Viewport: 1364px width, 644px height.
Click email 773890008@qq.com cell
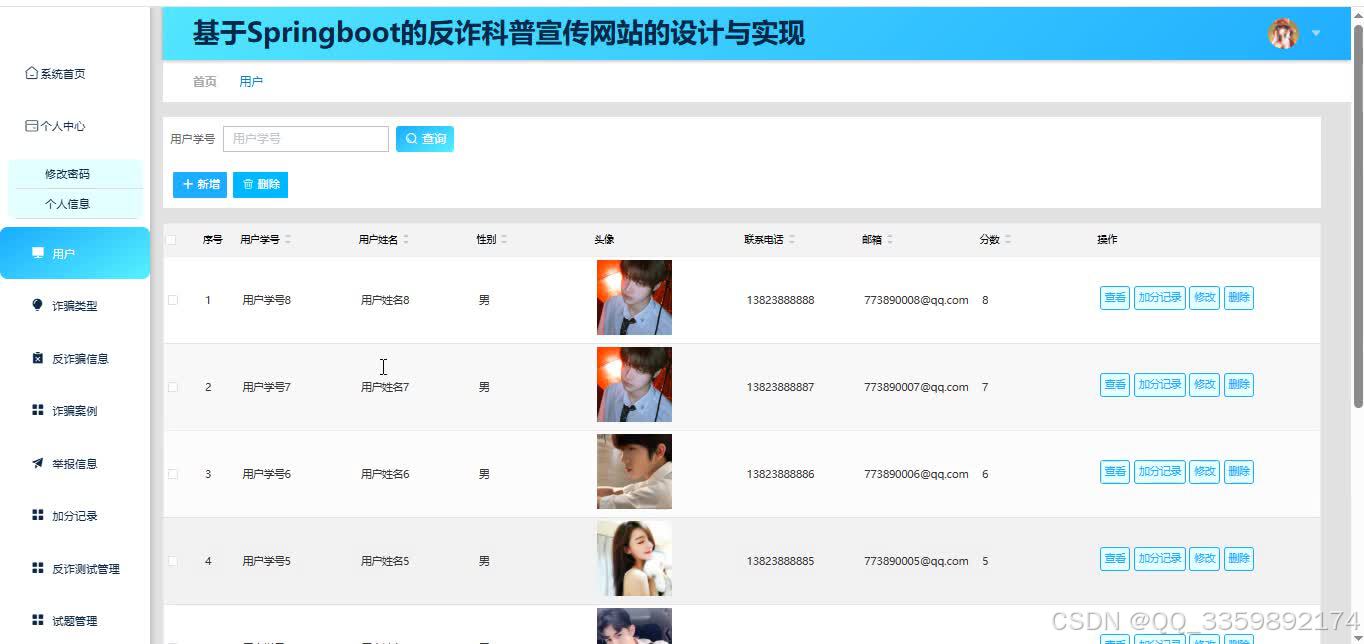click(x=916, y=300)
